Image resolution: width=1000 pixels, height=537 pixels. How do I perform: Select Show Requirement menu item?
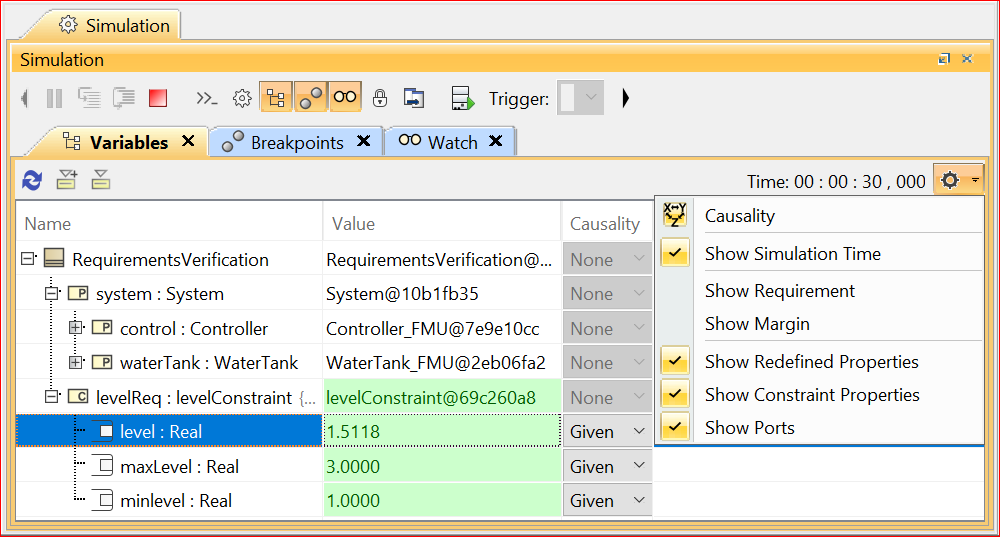[x=779, y=291]
